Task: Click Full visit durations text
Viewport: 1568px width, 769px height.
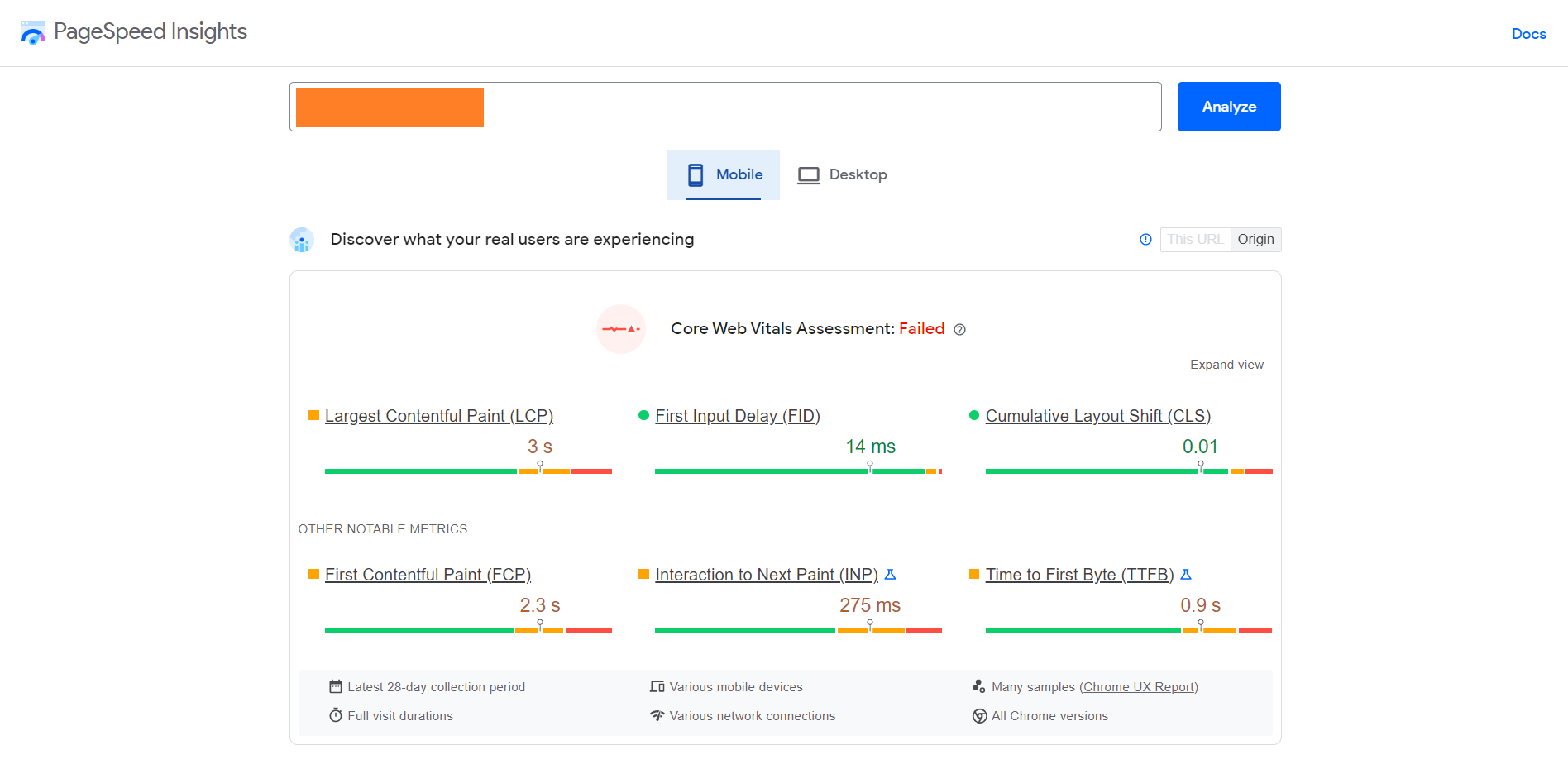Action: (400, 716)
